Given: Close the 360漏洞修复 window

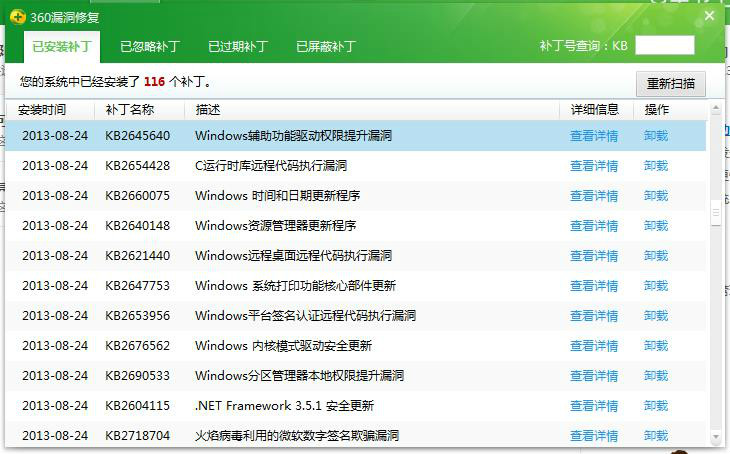Looking at the screenshot, I should tap(709, 16).
